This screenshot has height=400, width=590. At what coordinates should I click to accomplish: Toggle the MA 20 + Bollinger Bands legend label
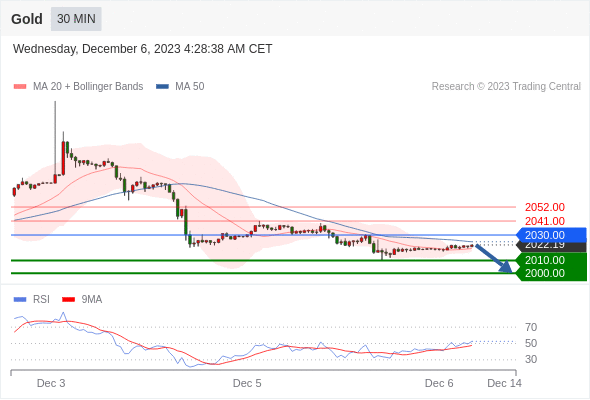click(88, 87)
